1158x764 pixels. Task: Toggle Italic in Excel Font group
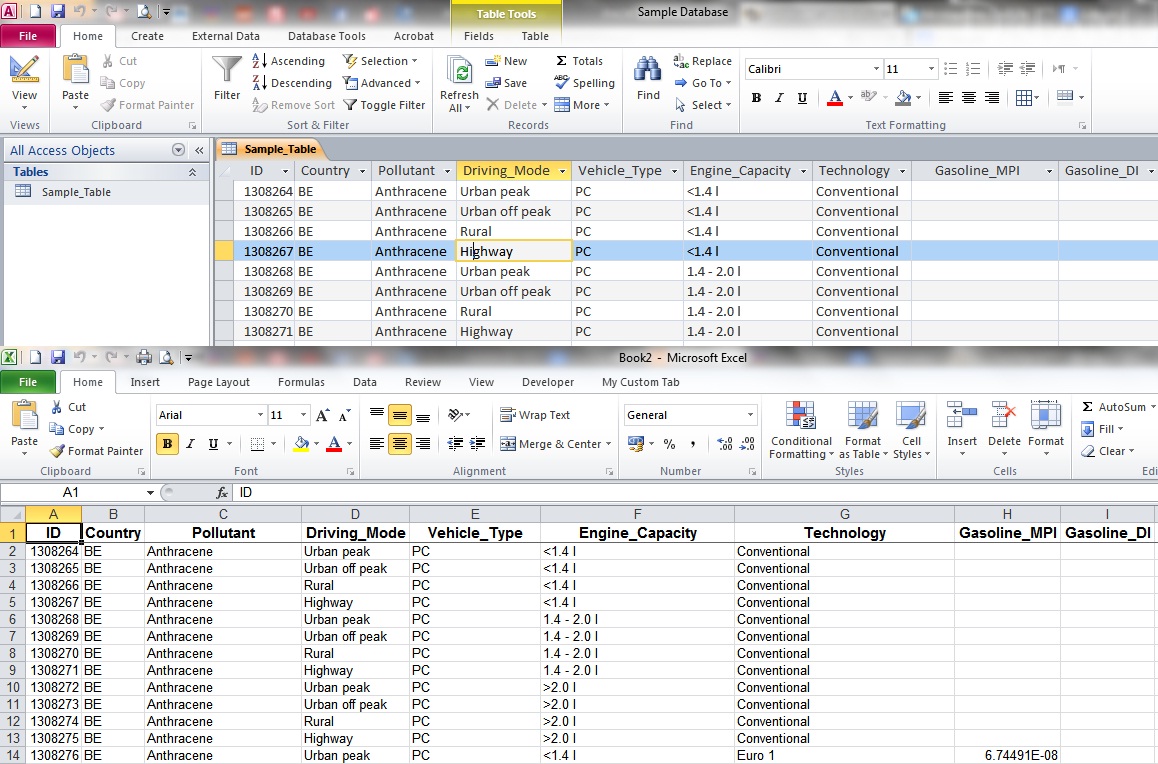click(191, 444)
